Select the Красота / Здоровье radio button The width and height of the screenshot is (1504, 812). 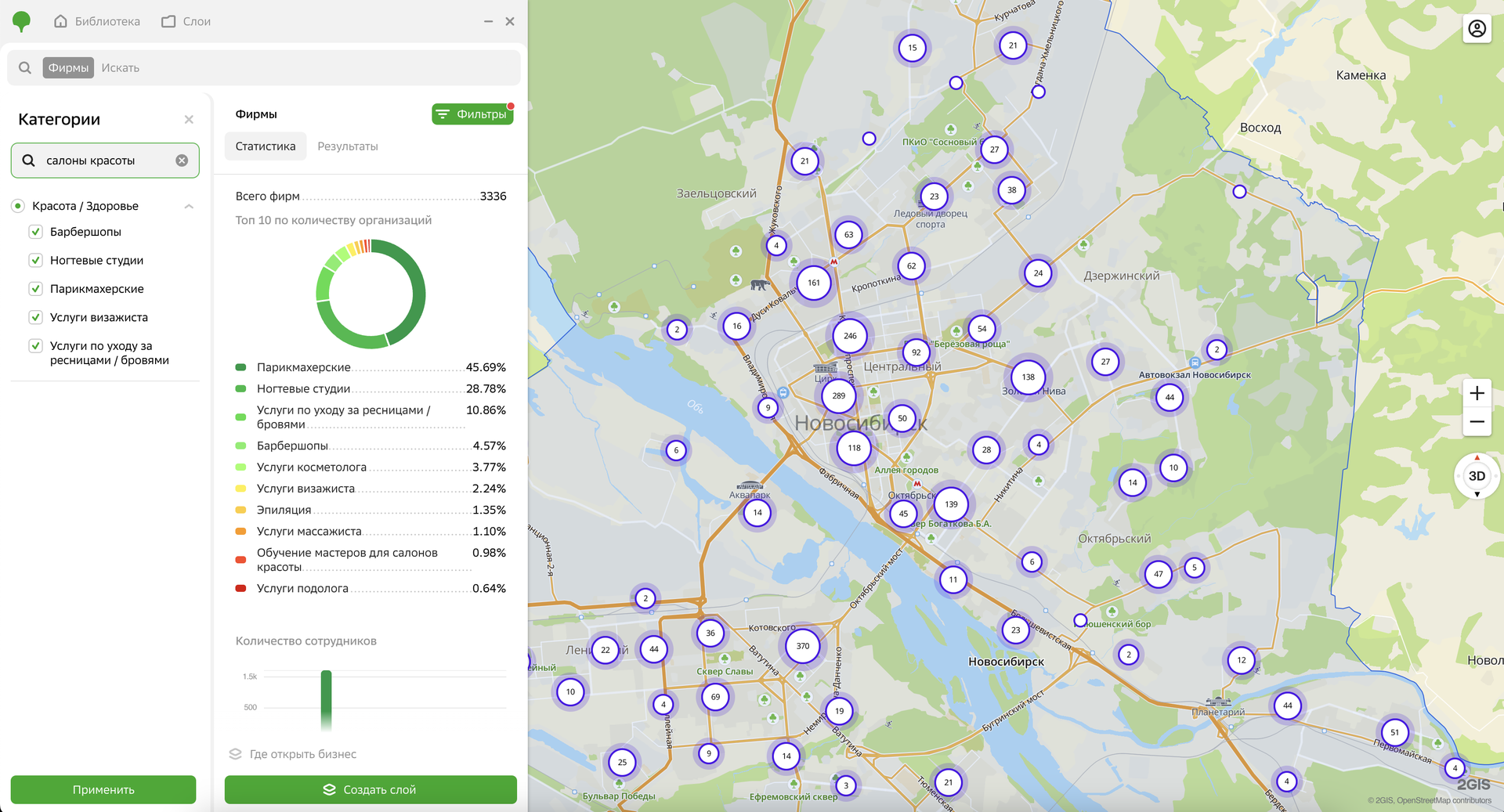[x=18, y=206]
